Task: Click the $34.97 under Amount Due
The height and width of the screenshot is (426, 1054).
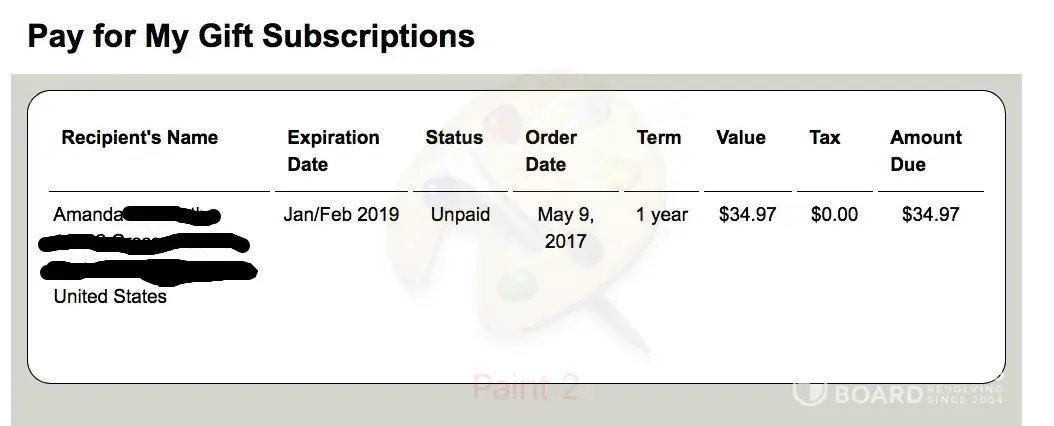Action: tap(930, 215)
